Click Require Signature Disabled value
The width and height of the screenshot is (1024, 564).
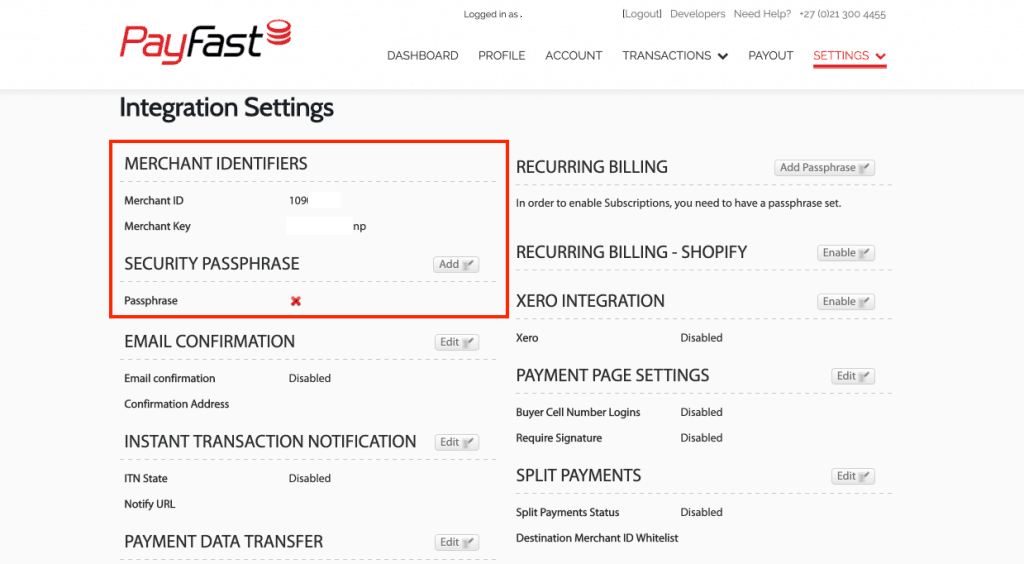click(701, 437)
